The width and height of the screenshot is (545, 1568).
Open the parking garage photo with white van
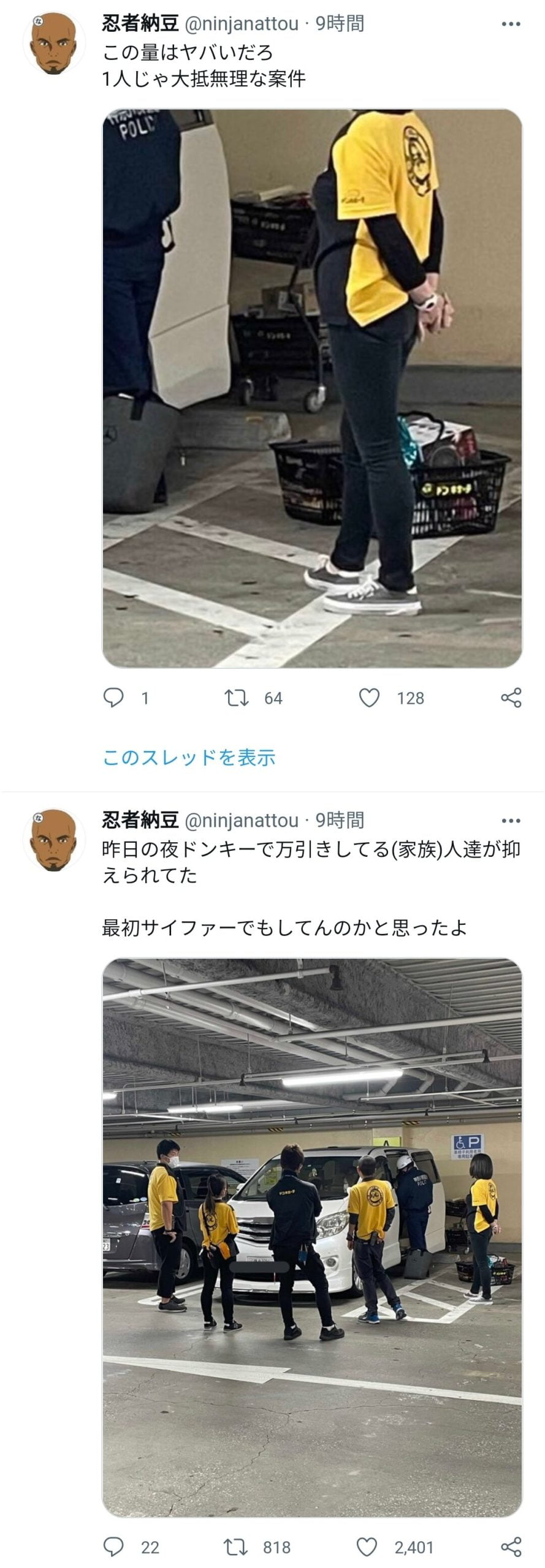[312, 1238]
